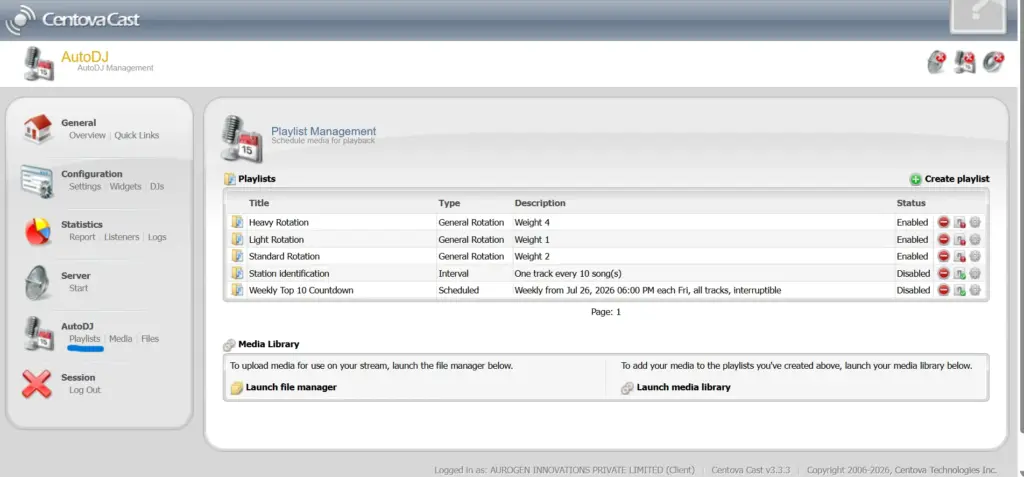The height and width of the screenshot is (477, 1024).
Task: Click the General house icon in sidebar
Action: (37, 129)
